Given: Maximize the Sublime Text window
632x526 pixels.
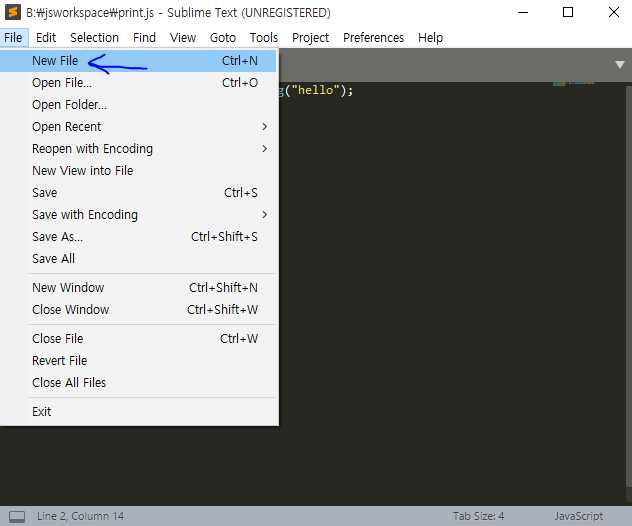Looking at the screenshot, I should pyautogui.click(x=568, y=12).
